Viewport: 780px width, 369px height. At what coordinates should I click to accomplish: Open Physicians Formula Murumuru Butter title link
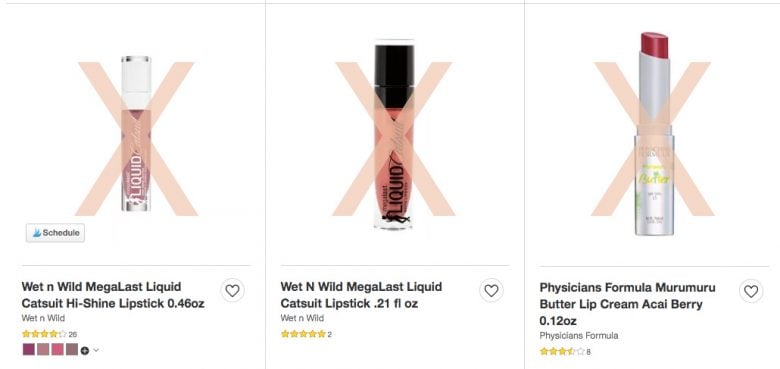[x=627, y=304]
